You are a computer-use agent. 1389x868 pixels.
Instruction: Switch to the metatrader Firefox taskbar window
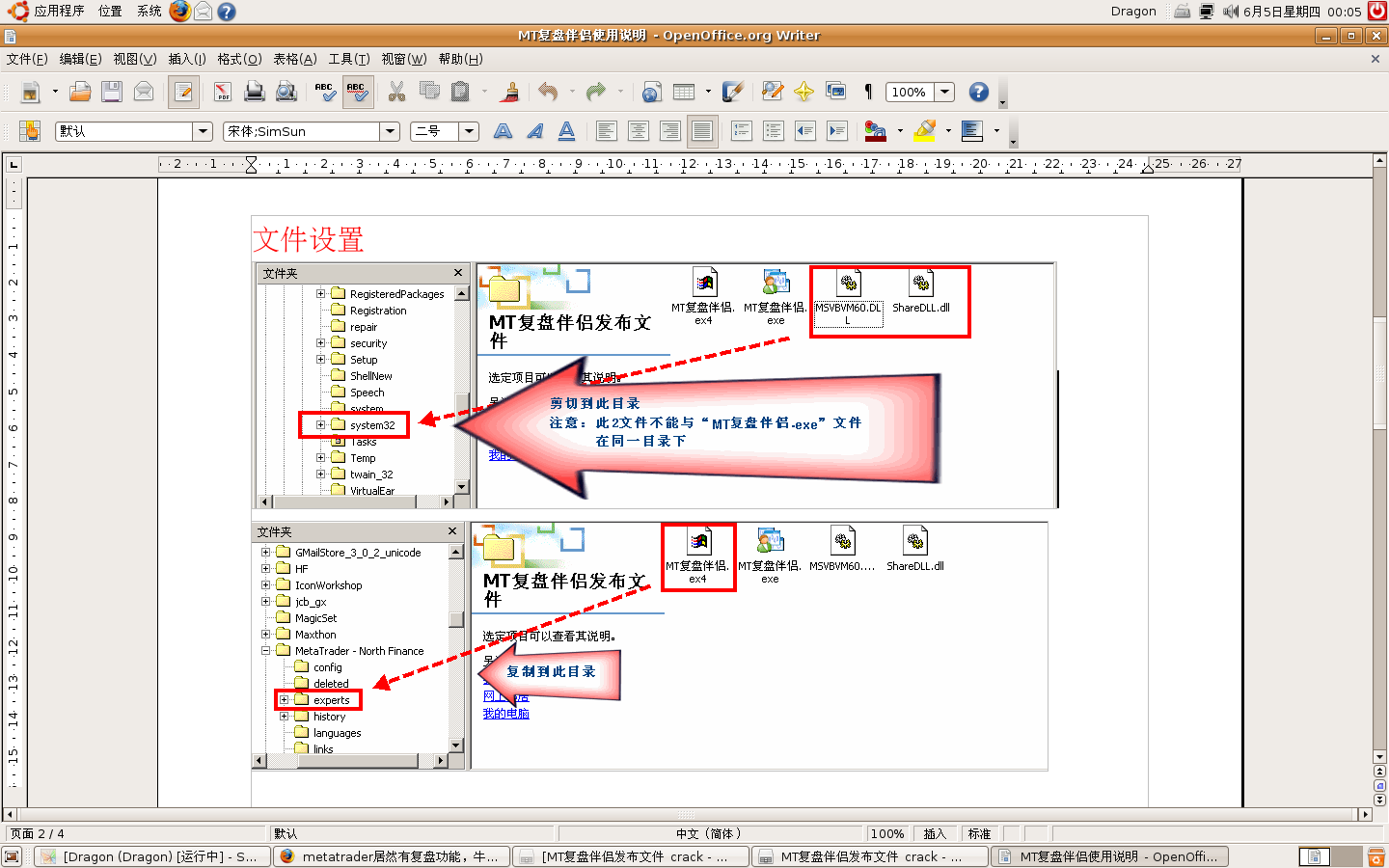tap(391, 856)
